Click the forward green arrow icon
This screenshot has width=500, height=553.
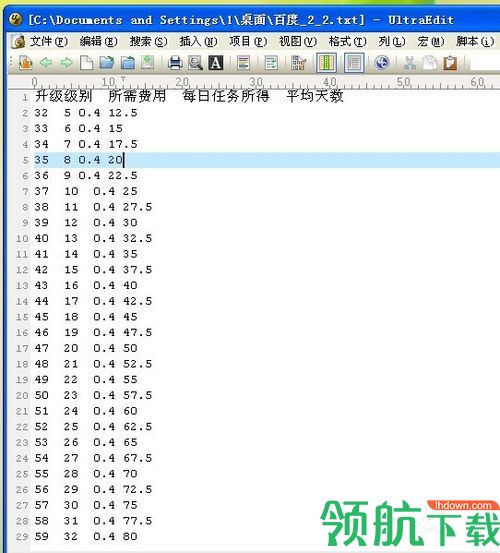point(66,63)
